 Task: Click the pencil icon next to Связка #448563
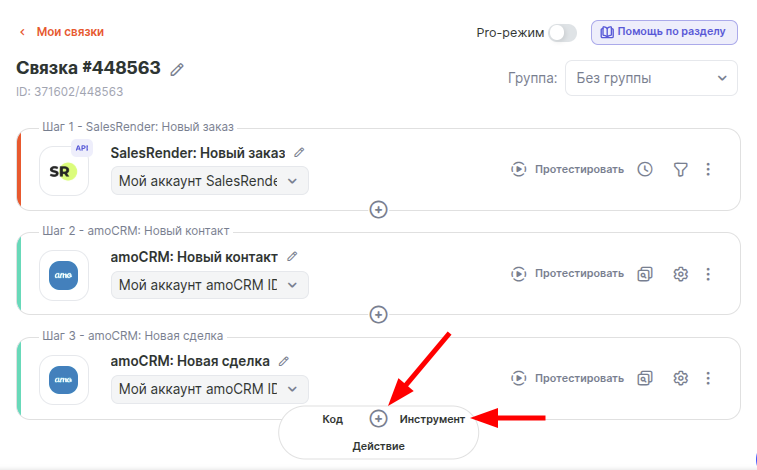tap(178, 69)
